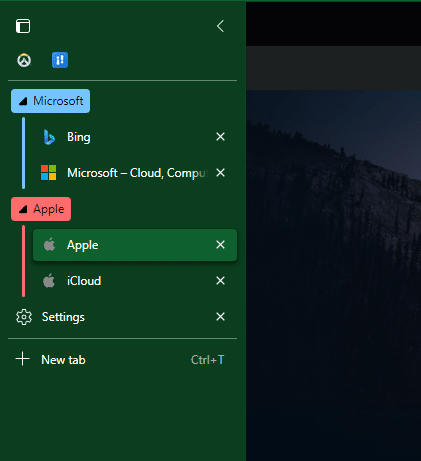Click the Settings gear icon
The image size is (421, 461).
(x=24, y=317)
